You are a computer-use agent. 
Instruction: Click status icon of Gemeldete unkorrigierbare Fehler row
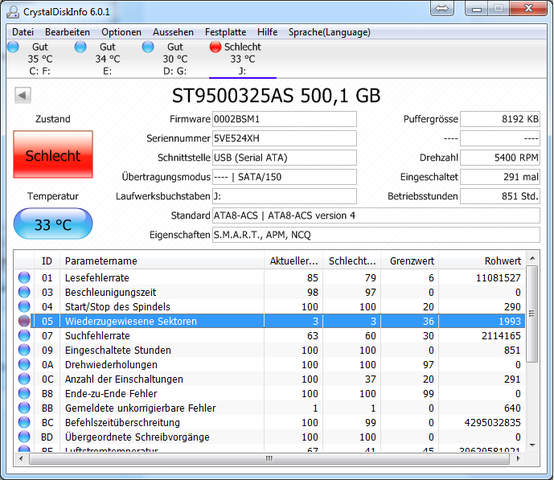24,408
